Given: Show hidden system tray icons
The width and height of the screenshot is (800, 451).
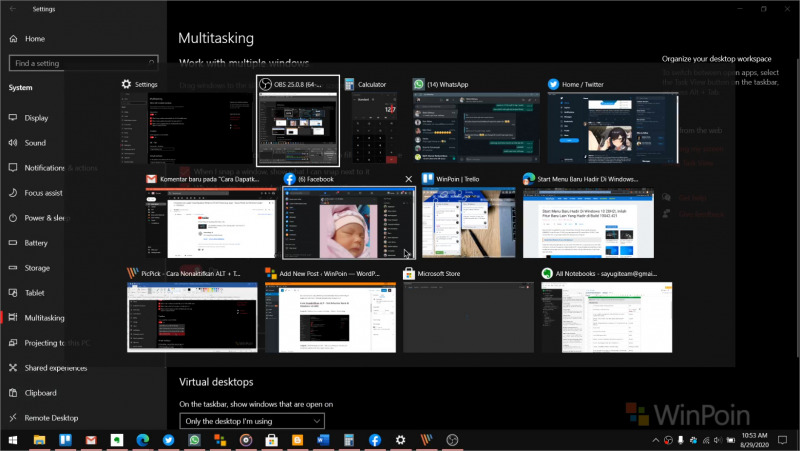Looking at the screenshot, I should (x=656, y=440).
